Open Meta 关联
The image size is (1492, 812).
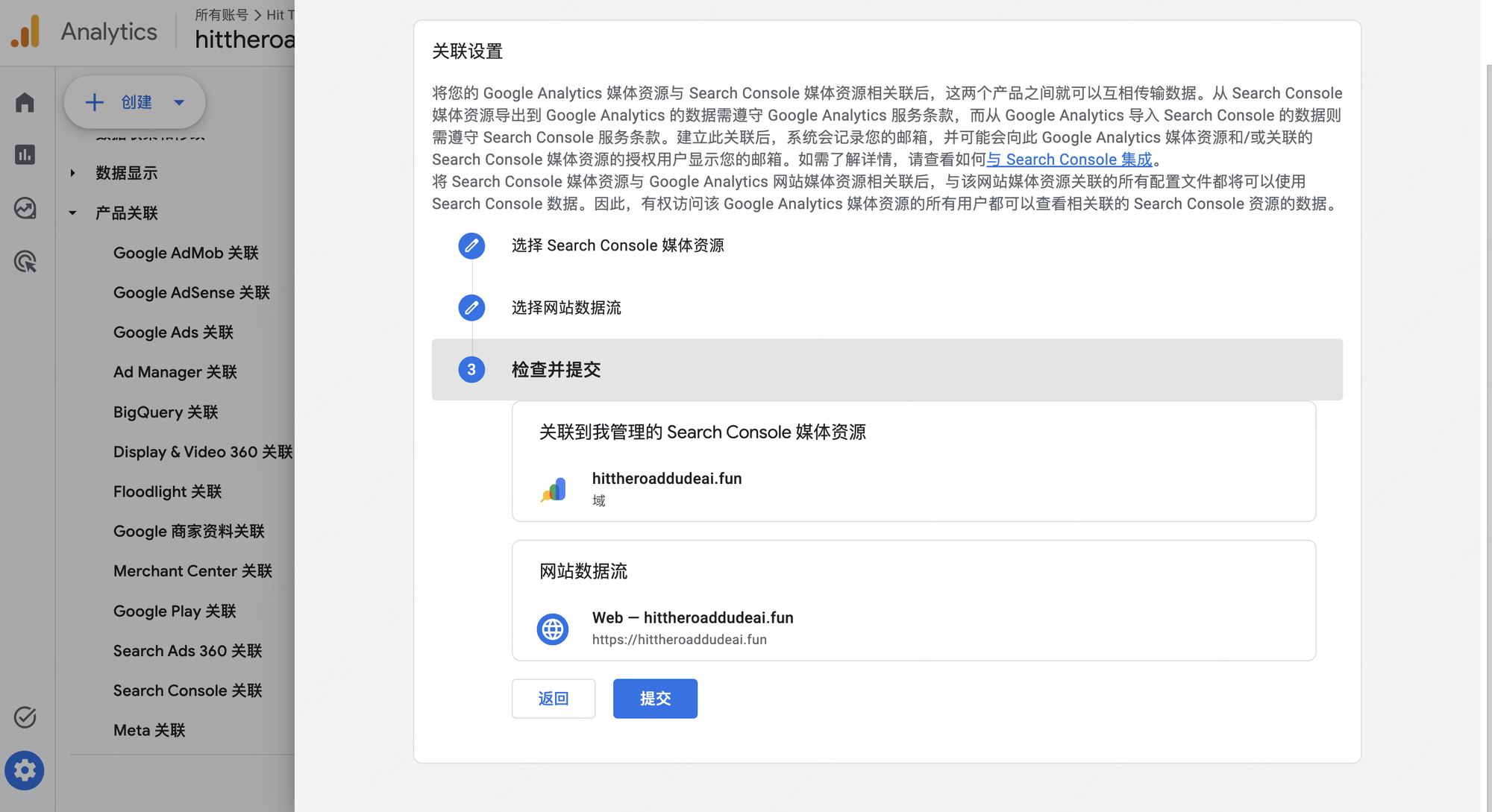click(x=149, y=730)
